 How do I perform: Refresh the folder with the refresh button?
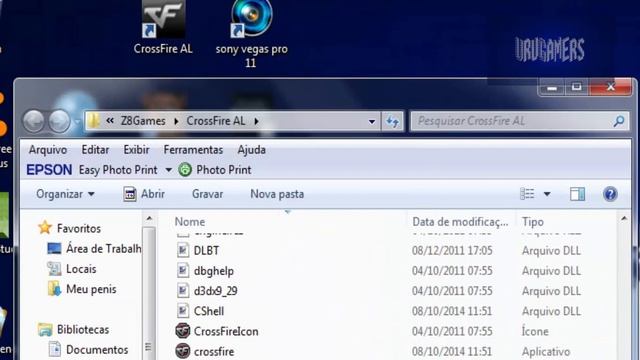pyautogui.click(x=392, y=121)
